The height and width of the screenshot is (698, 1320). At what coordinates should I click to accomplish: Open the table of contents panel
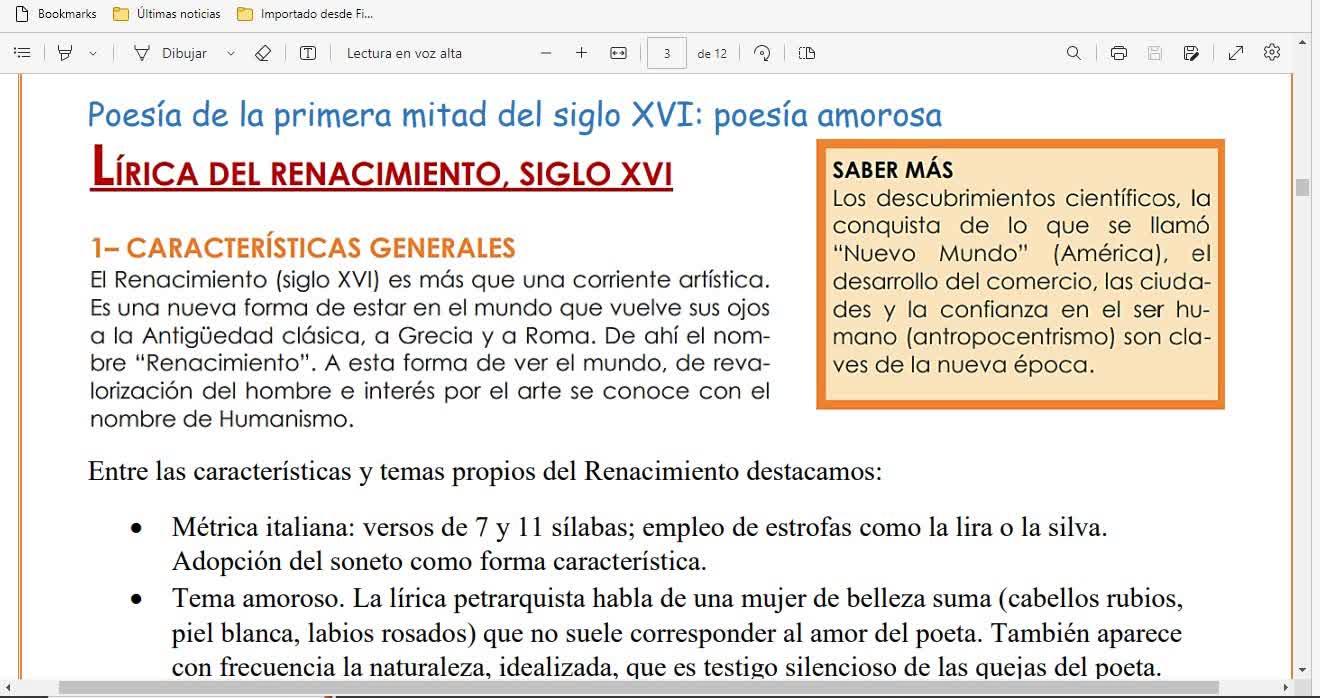[x=22, y=53]
